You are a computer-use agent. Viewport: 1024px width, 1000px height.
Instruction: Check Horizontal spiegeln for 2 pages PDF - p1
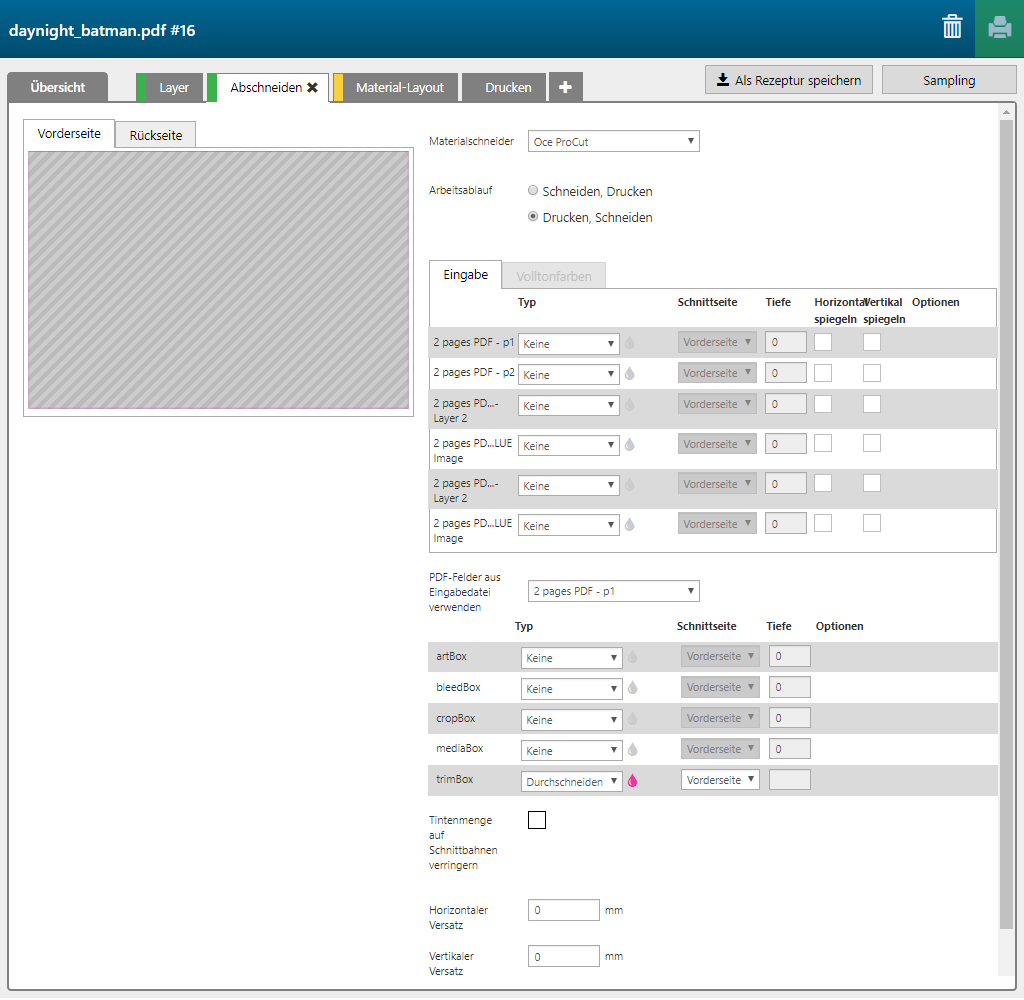(x=823, y=342)
